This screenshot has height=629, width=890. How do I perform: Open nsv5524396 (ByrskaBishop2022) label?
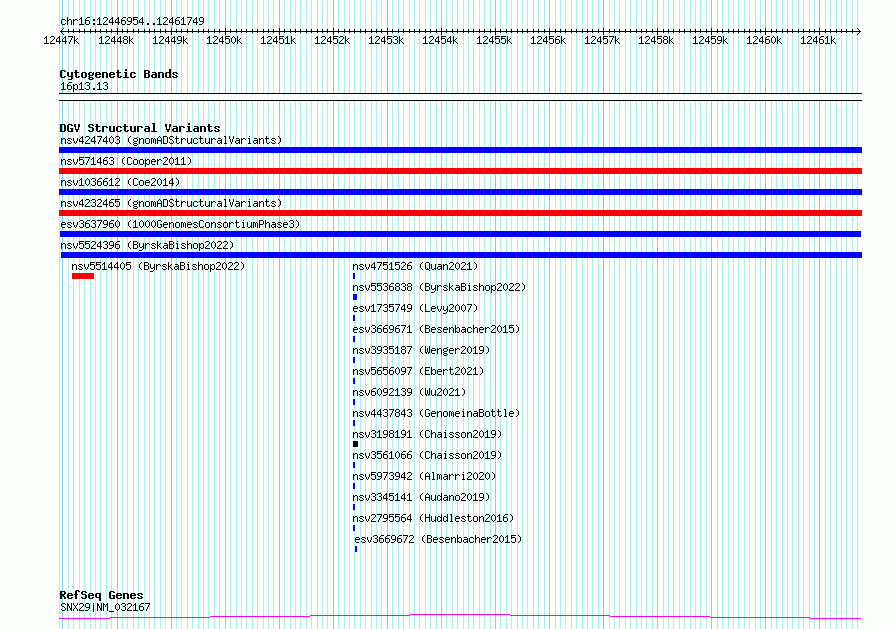pos(147,245)
